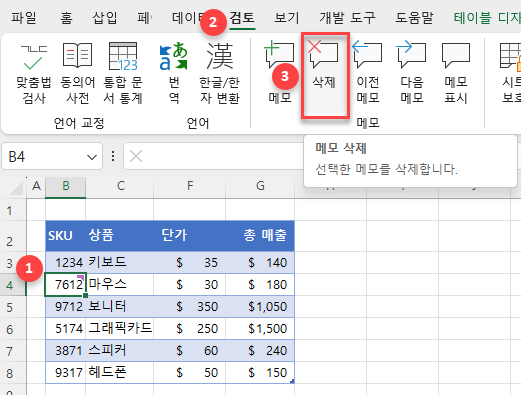
Task: Select the 모니터 product cell
Action: click(120, 307)
